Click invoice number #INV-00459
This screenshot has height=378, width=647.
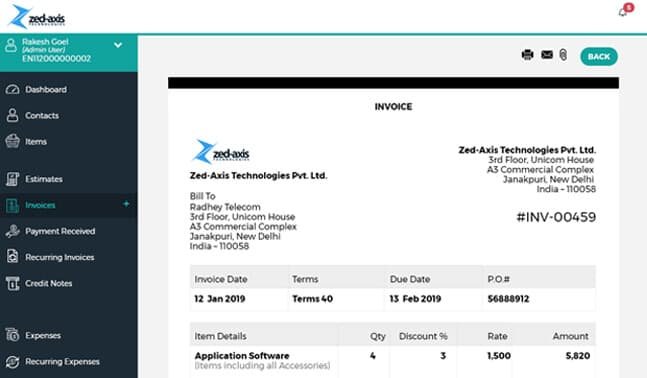click(x=556, y=217)
